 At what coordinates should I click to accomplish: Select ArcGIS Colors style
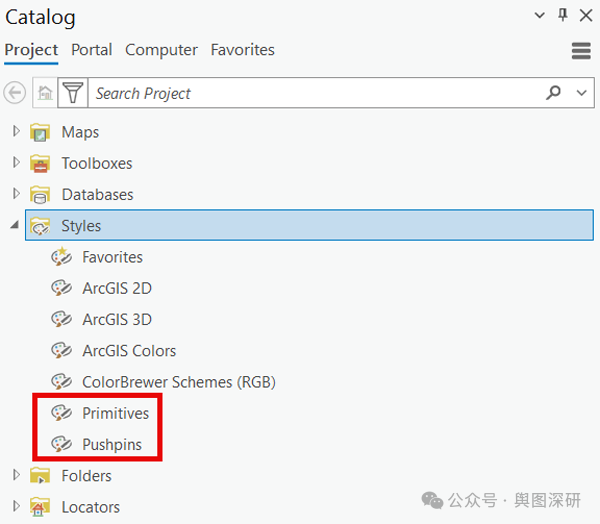[129, 351]
